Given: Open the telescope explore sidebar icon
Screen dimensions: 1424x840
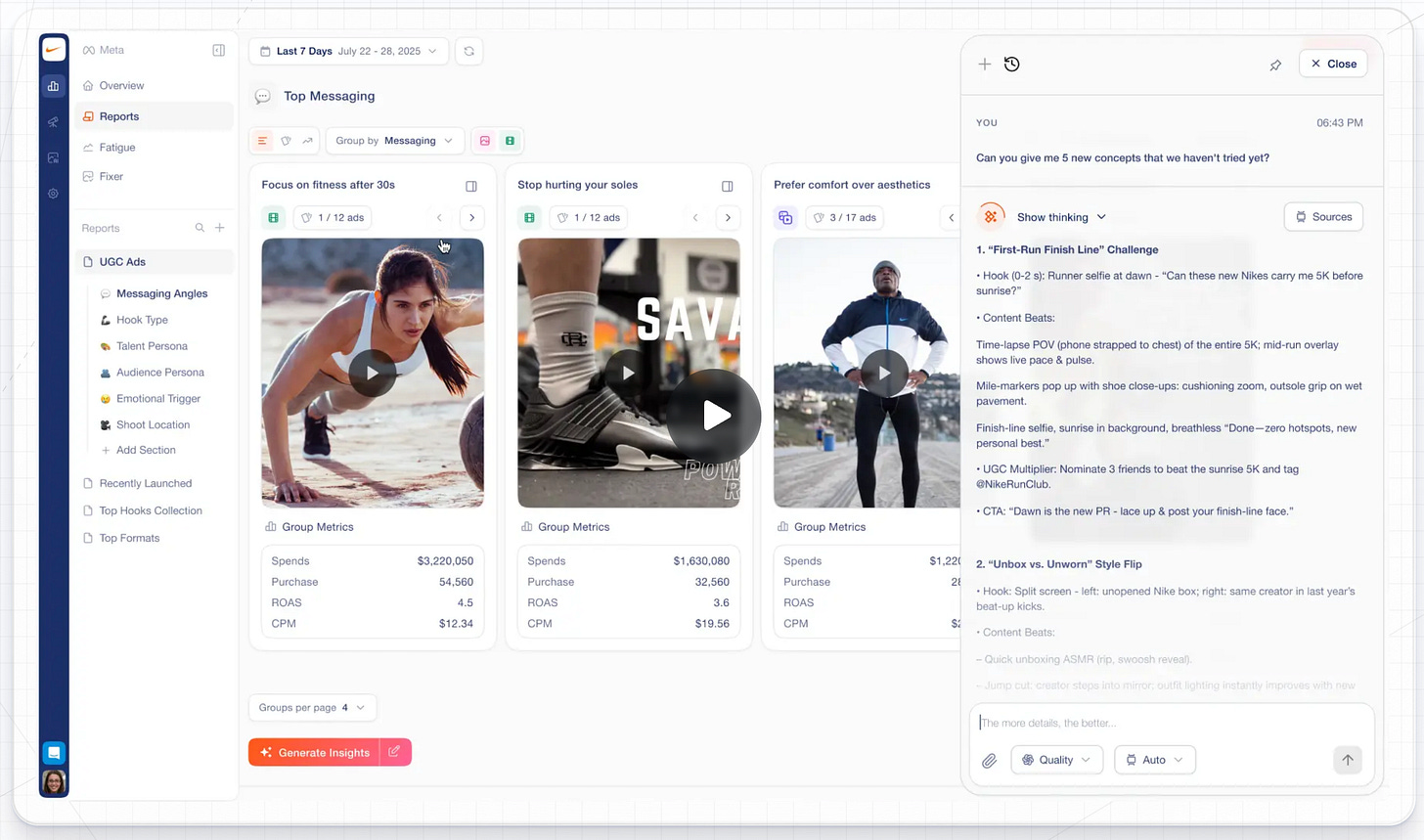Looking at the screenshot, I should (x=54, y=122).
